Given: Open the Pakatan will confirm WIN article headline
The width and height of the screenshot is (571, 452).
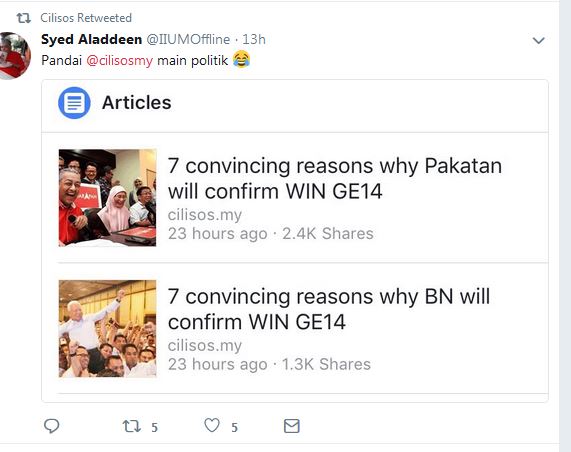Looking at the screenshot, I should pyautogui.click(x=335, y=178).
